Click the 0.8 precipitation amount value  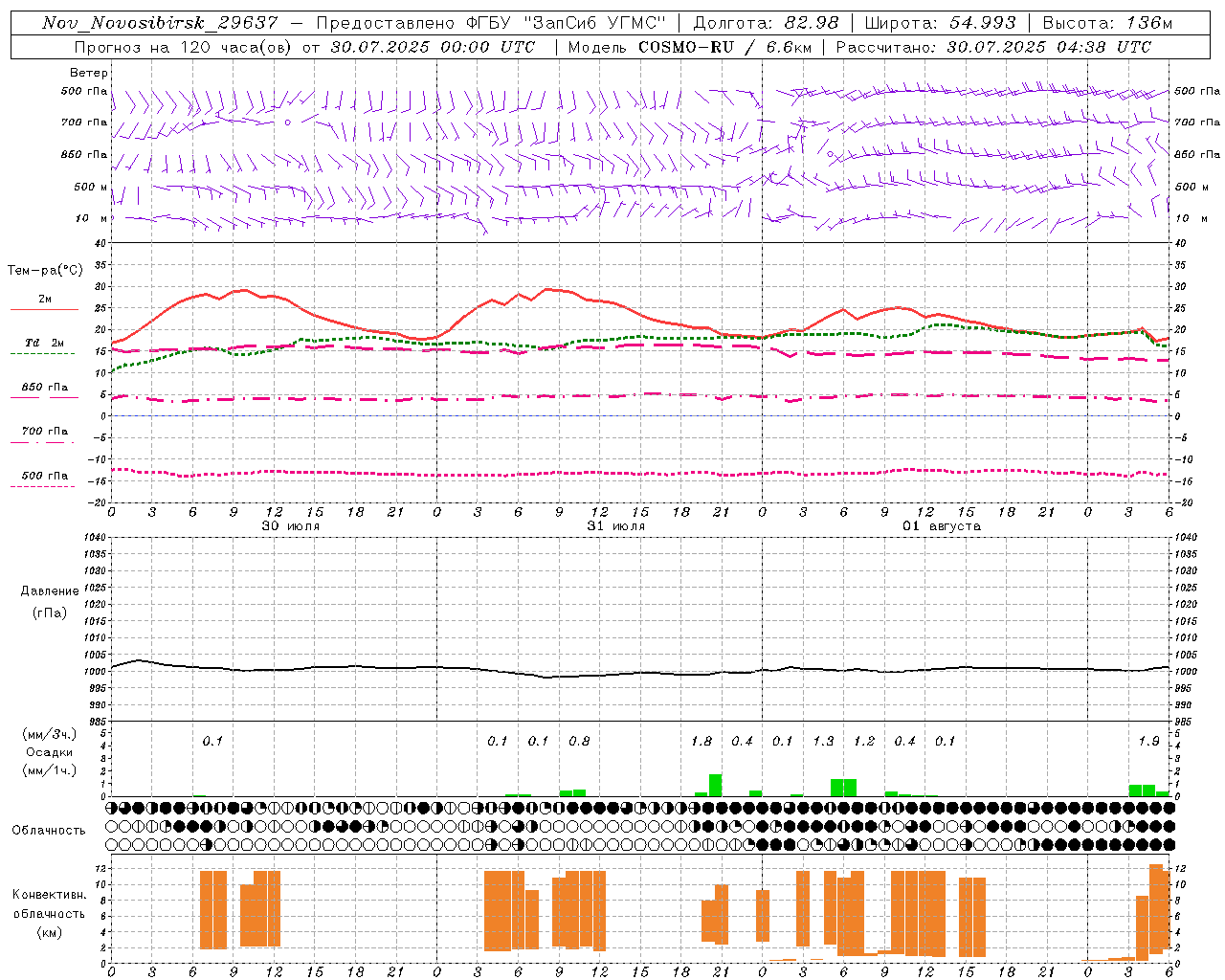coord(579,741)
